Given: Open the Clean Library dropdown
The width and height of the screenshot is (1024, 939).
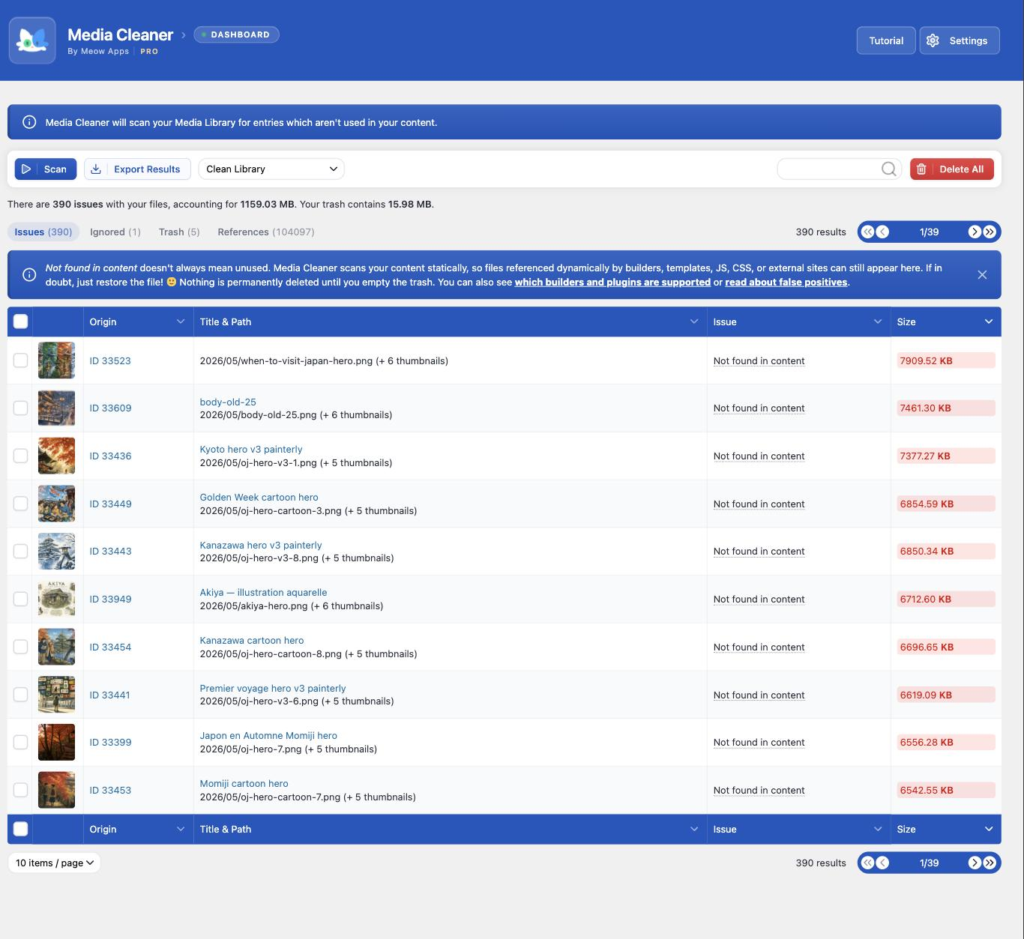Looking at the screenshot, I should 271,169.
